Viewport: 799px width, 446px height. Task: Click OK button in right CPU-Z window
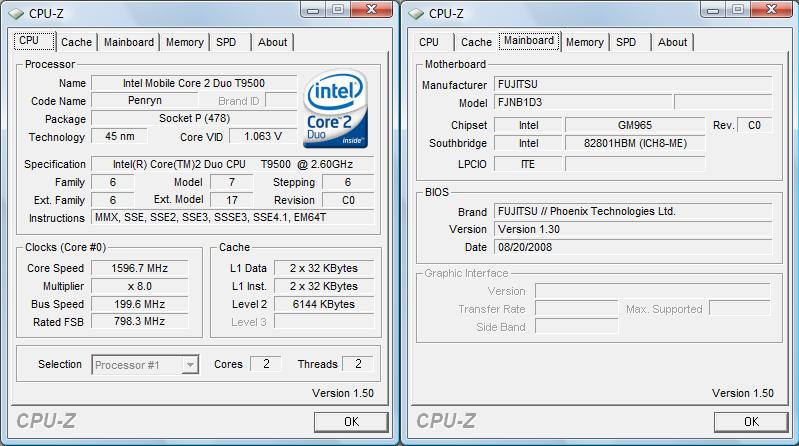751,422
